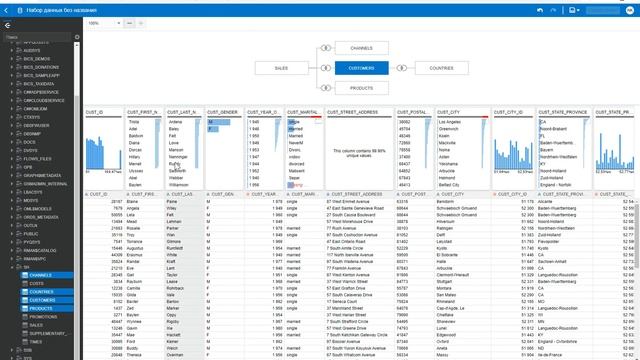Click the SALES table icon in tree

click(x=25, y=325)
